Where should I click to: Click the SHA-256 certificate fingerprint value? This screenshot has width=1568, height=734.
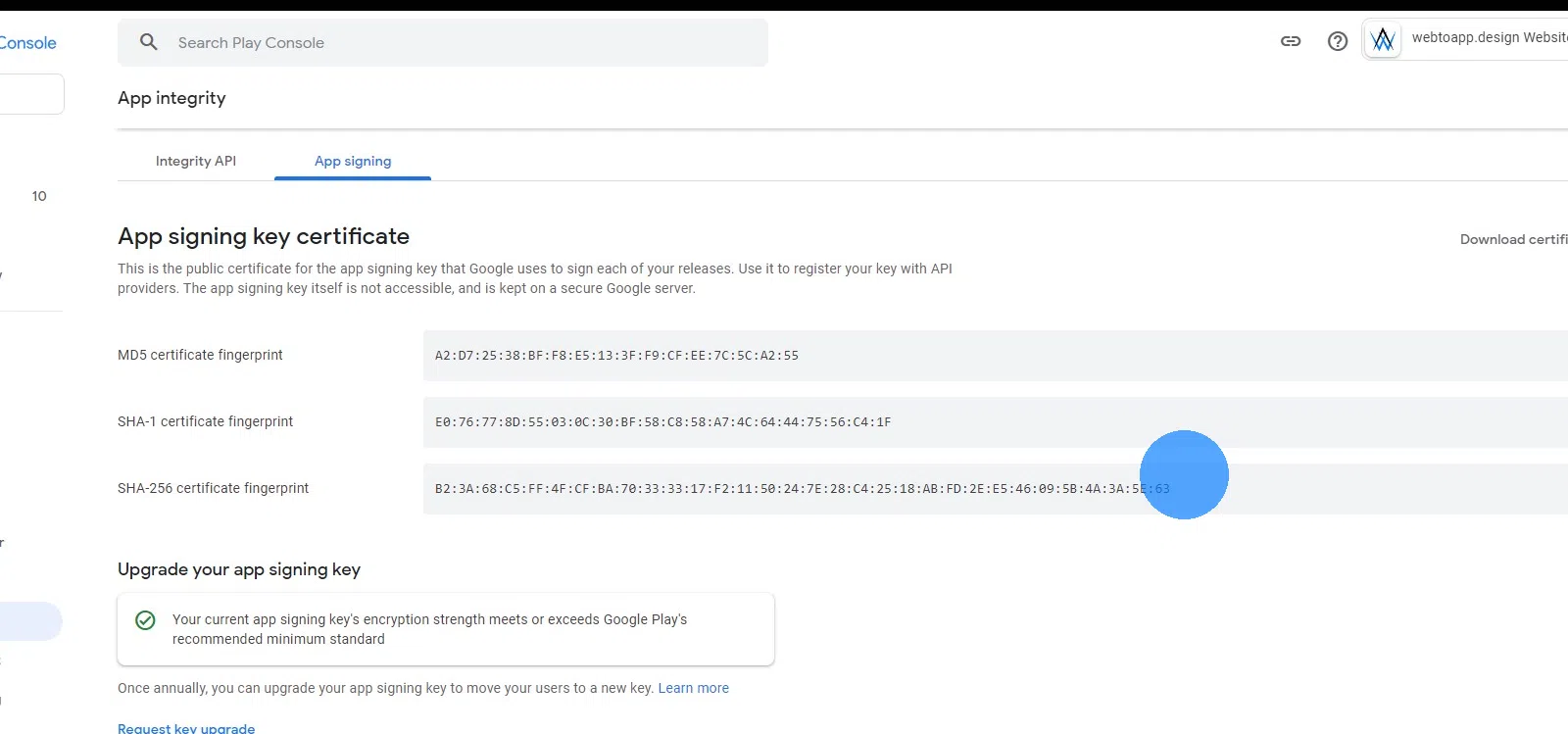[784, 489]
